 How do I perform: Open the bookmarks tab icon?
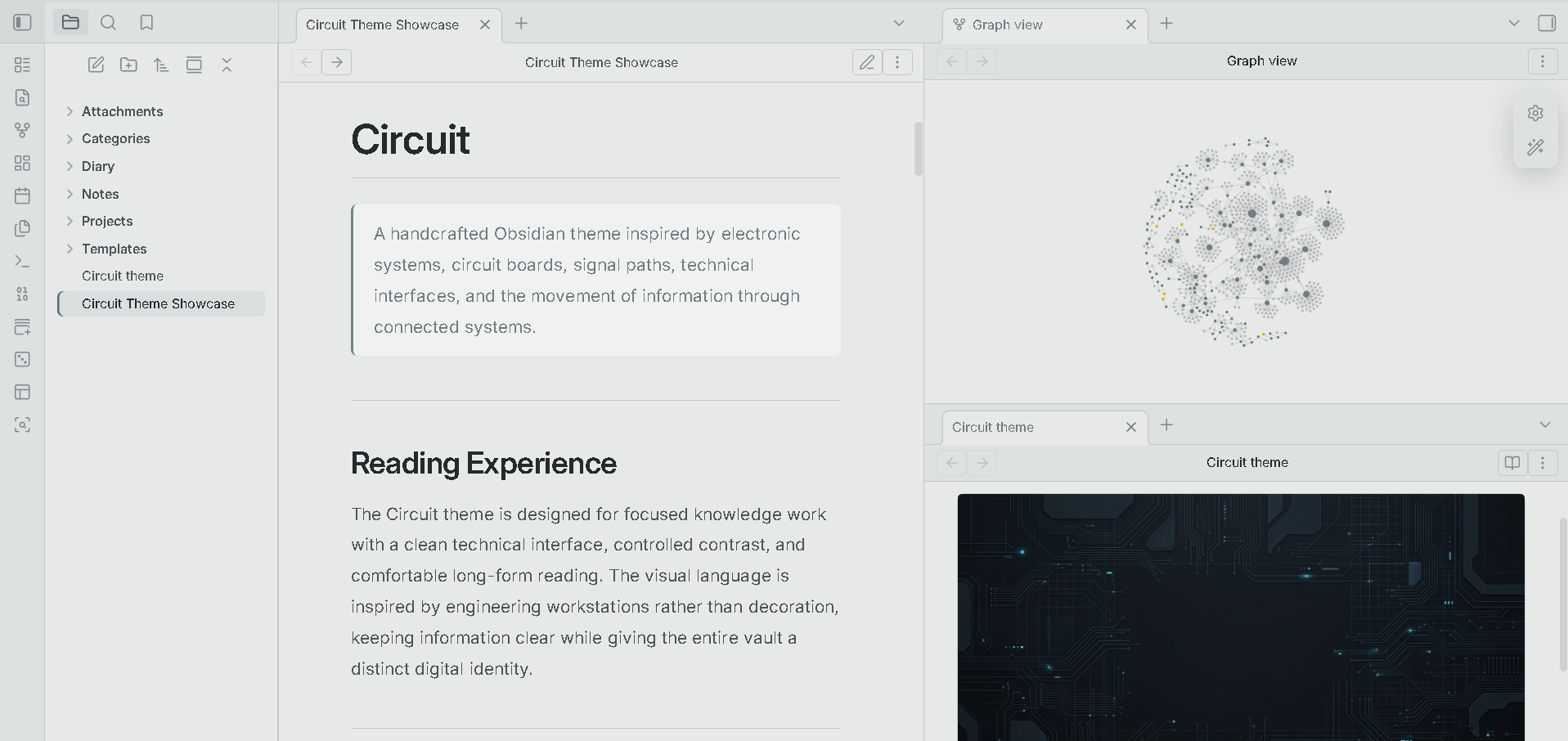coord(146,23)
